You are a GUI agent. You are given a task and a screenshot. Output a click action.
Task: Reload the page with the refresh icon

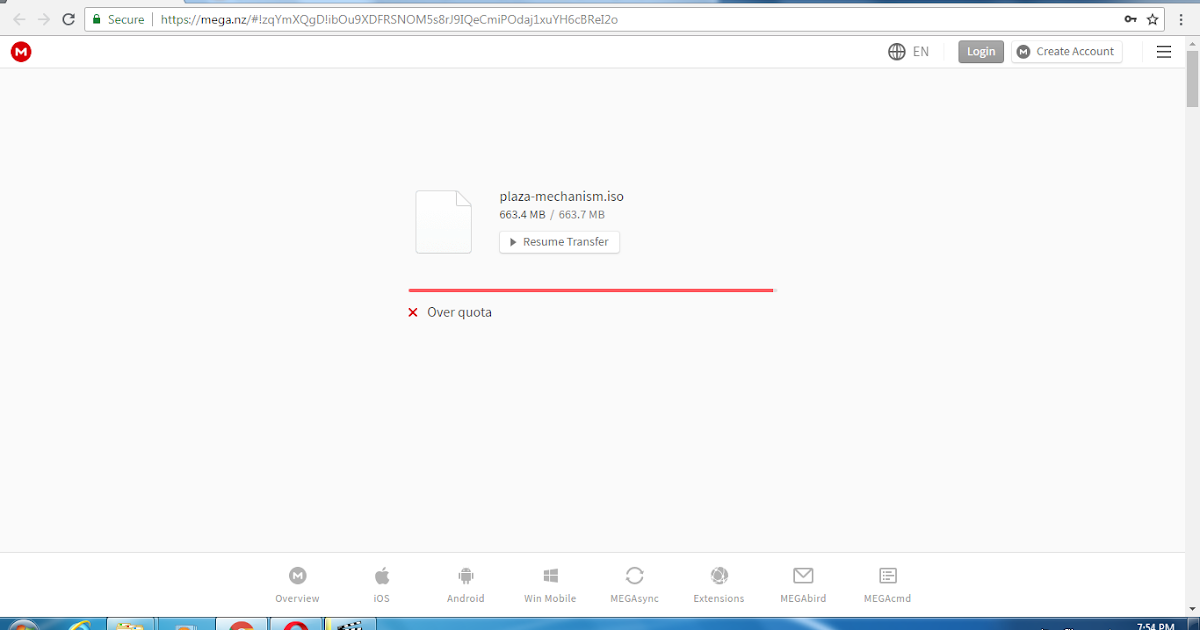(x=68, y=19)
